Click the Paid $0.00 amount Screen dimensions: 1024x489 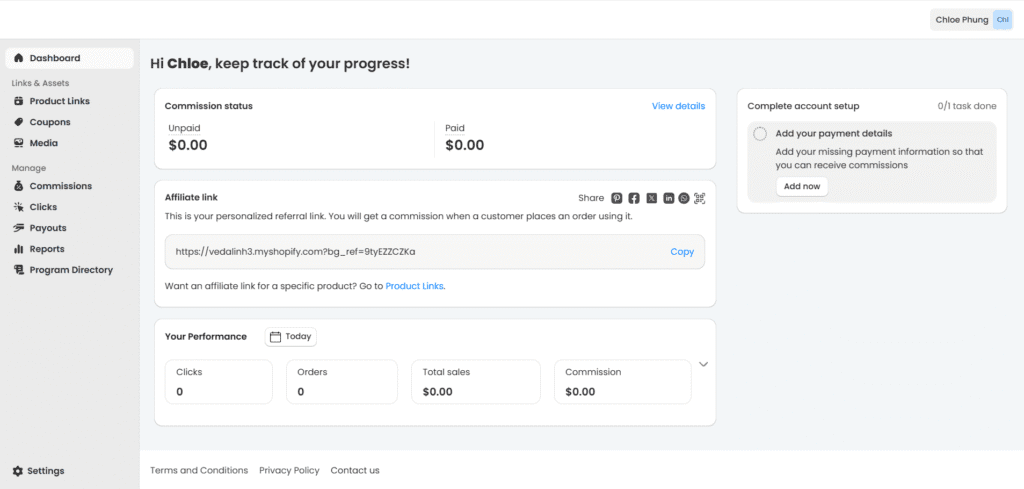pos(464,145)
